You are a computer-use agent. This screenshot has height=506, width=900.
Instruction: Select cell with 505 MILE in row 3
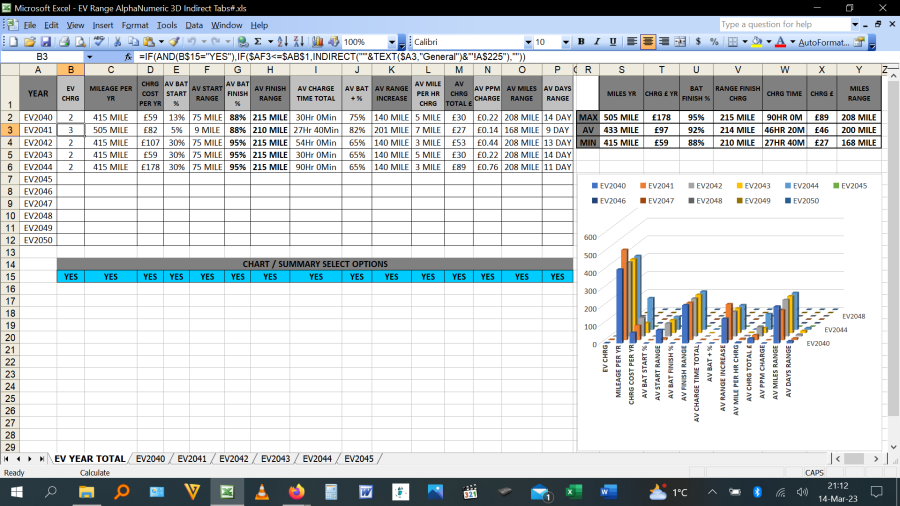pyautogui.click(x=111, y=130)
